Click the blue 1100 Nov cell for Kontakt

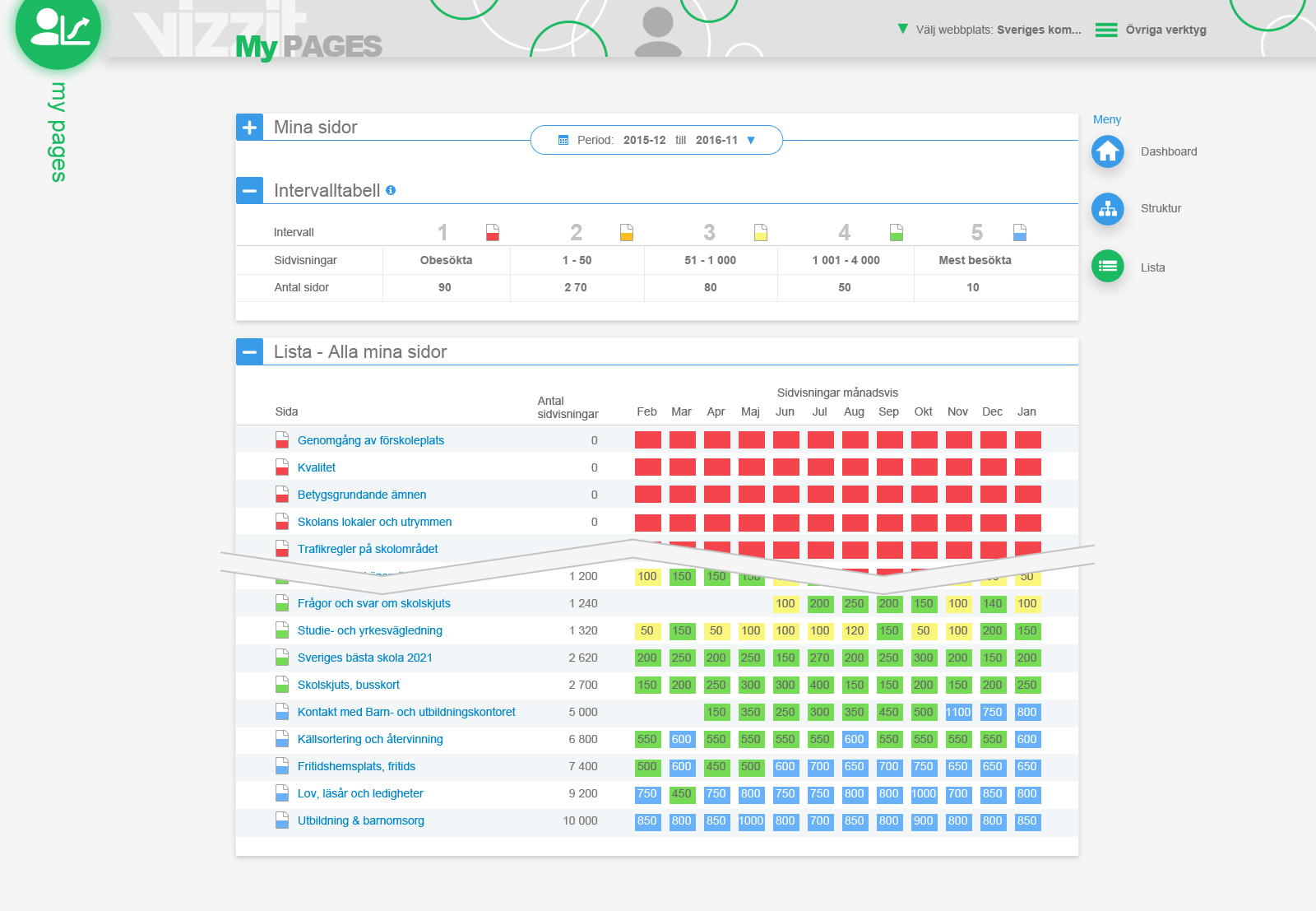(958, 712)
